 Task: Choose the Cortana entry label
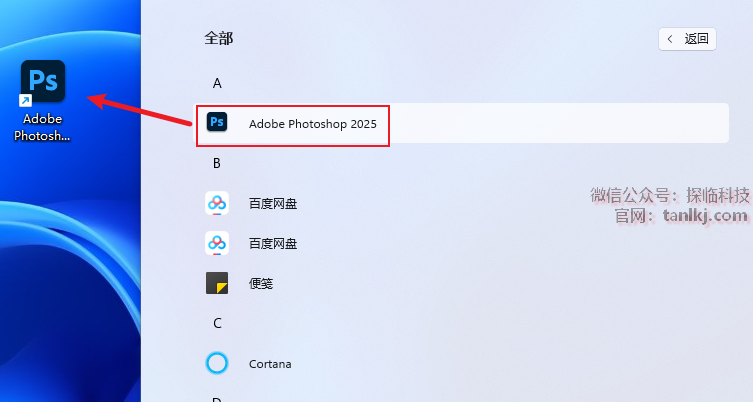pyautogui.click(x=270, y=364)
